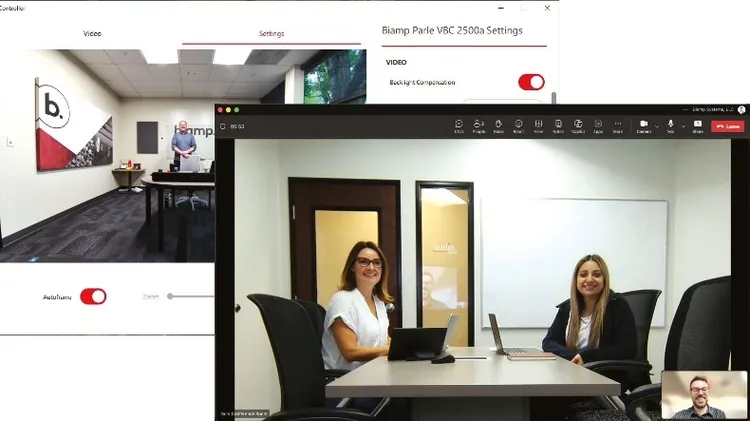
Task: Open the View layout options
Action: click(x=538, y=126)
